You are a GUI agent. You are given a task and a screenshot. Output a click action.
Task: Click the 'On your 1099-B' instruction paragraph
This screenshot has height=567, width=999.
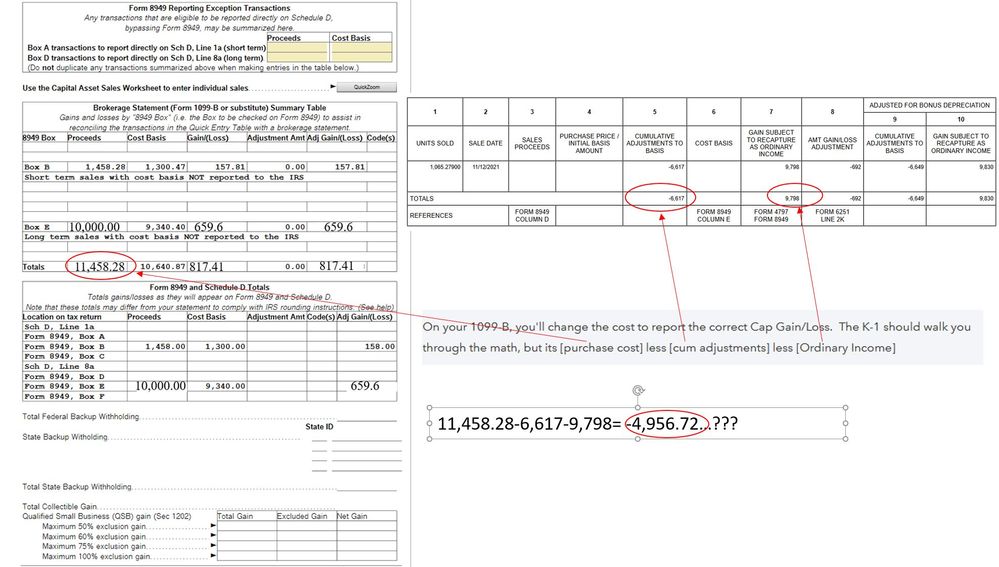point(701,337)
